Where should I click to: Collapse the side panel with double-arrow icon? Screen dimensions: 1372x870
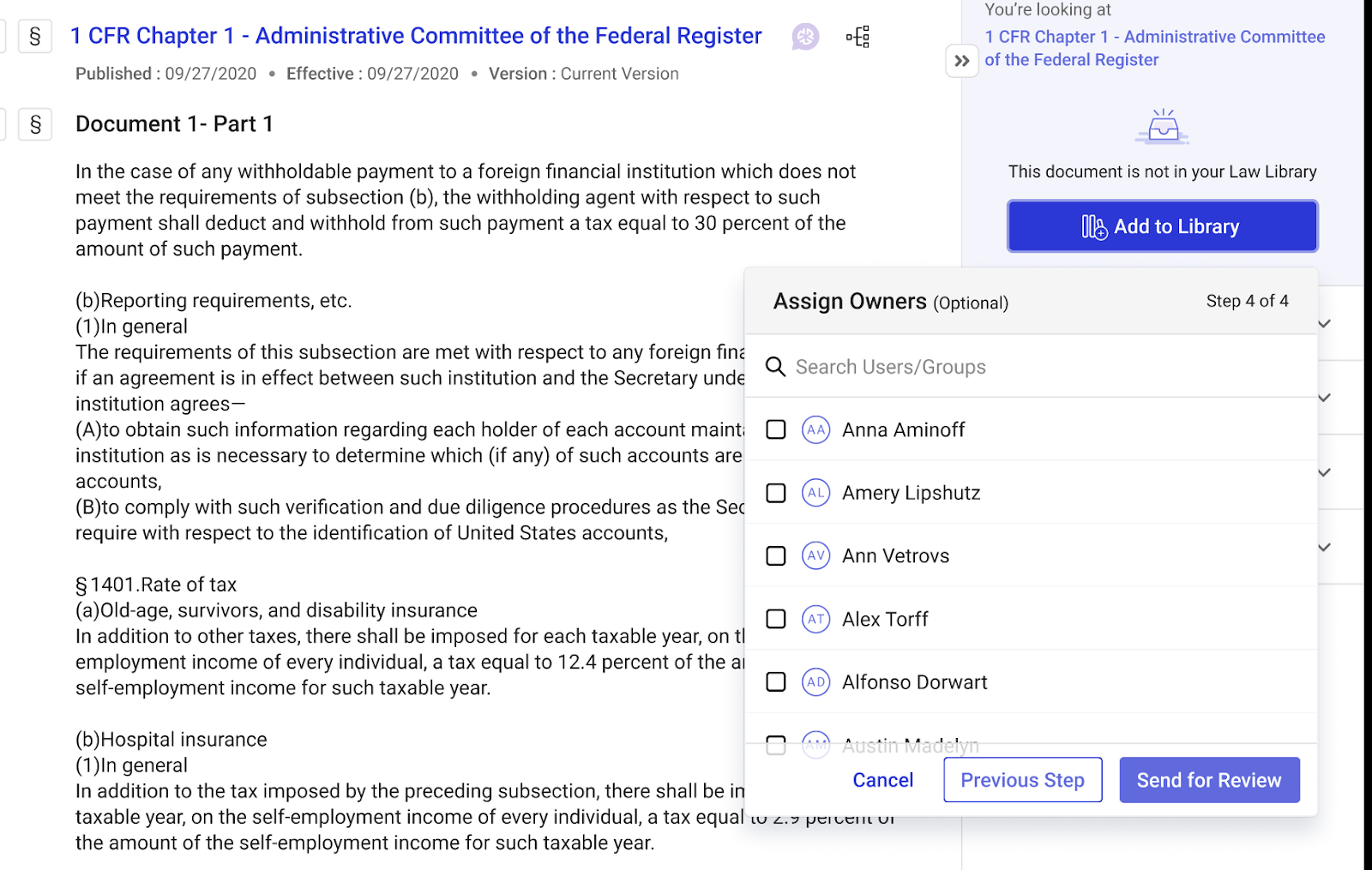click(x=962, y=61)
